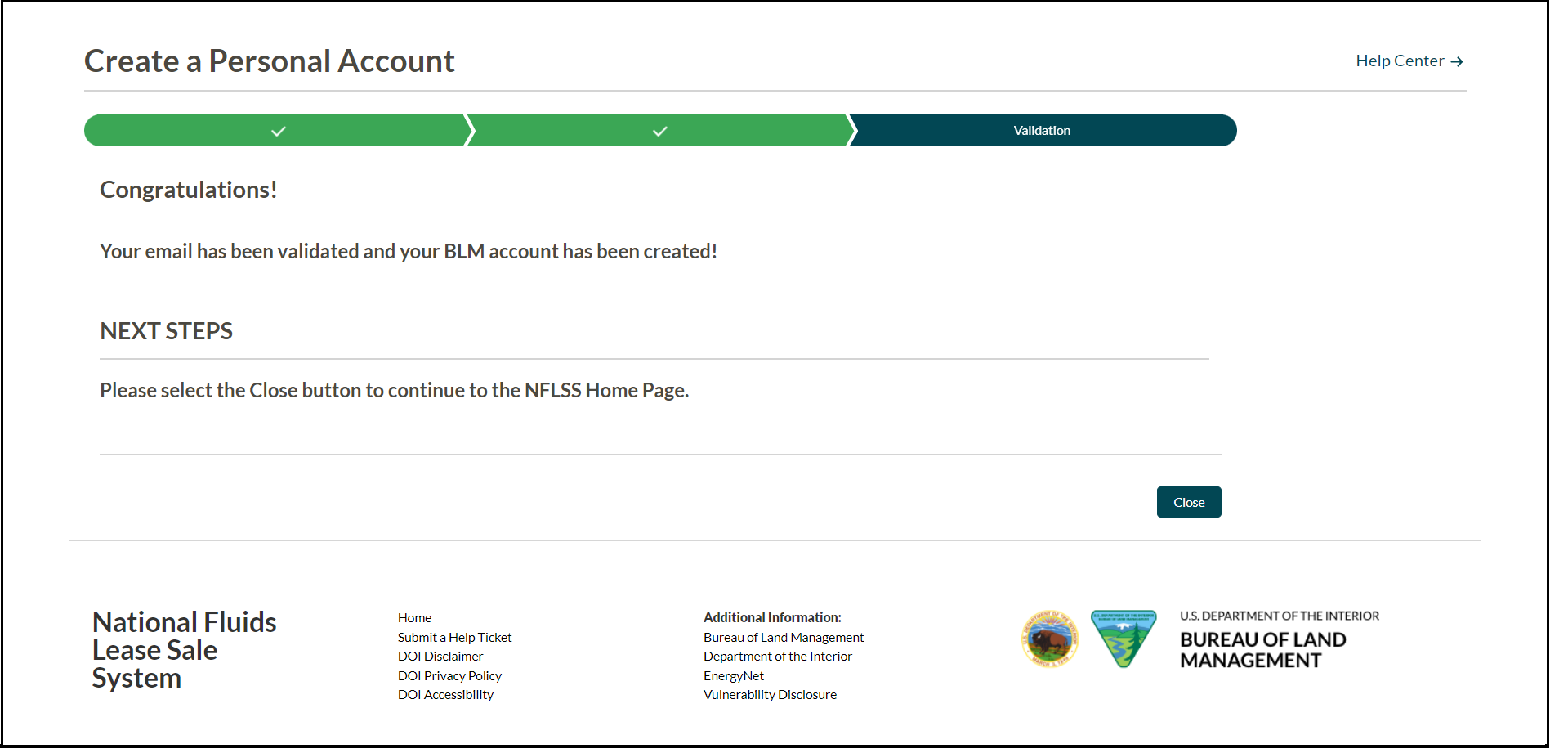Open the EnergyNet link

tap(733, 675)
